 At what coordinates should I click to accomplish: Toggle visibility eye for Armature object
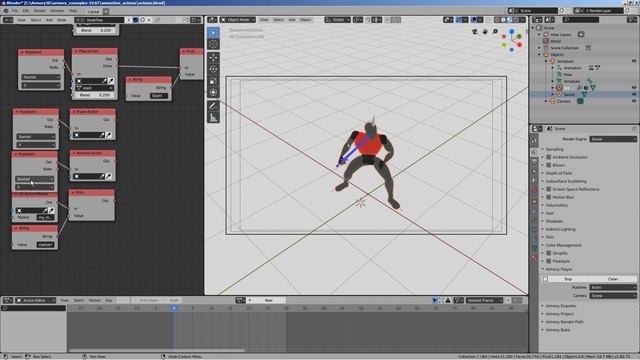tap(634, 61)
